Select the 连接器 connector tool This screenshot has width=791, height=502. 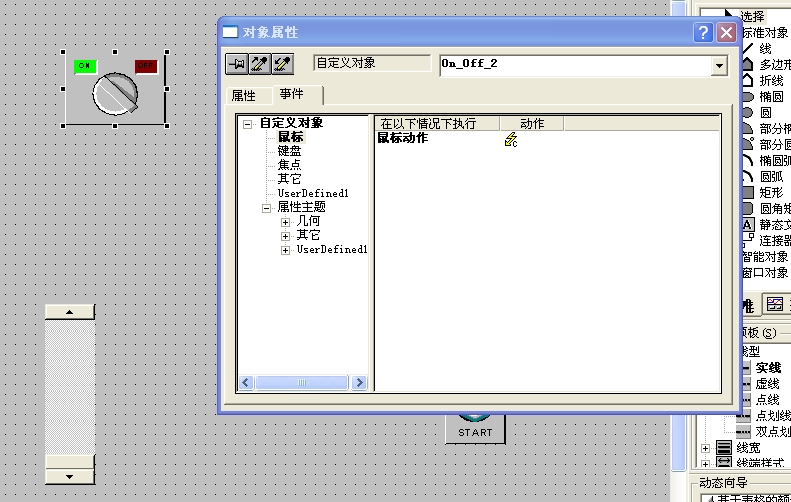click(748, 241)
